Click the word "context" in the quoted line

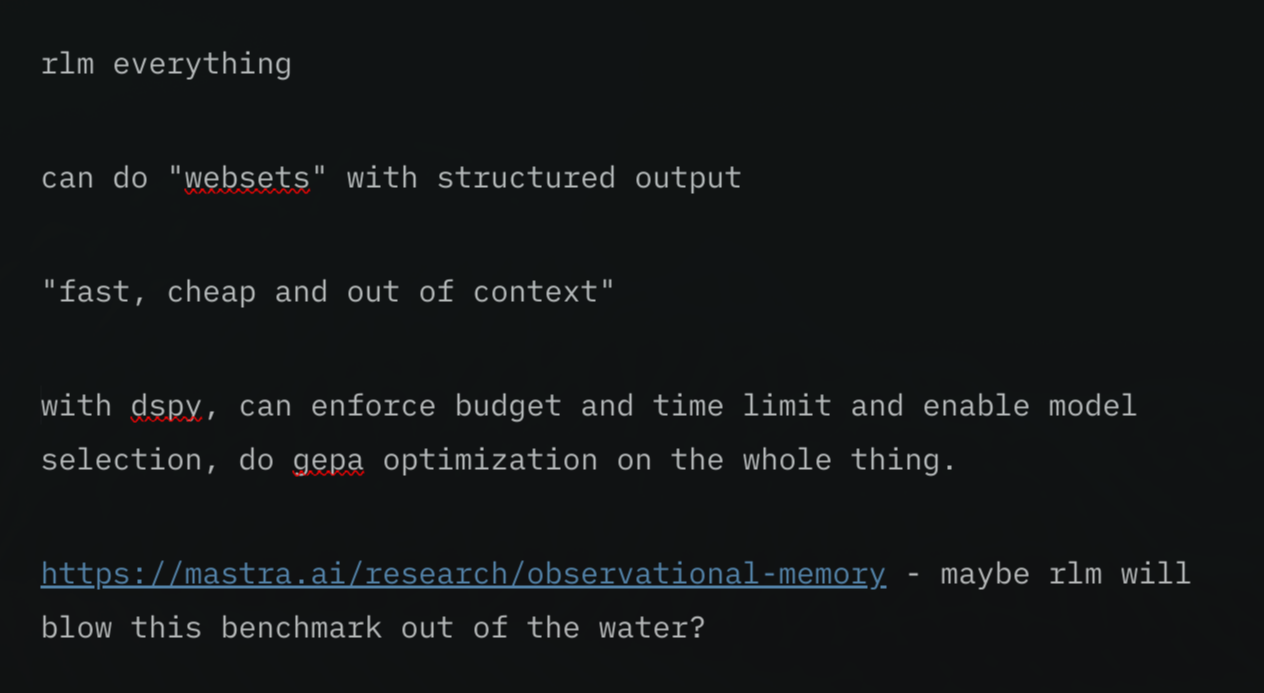tap(535, 292)
